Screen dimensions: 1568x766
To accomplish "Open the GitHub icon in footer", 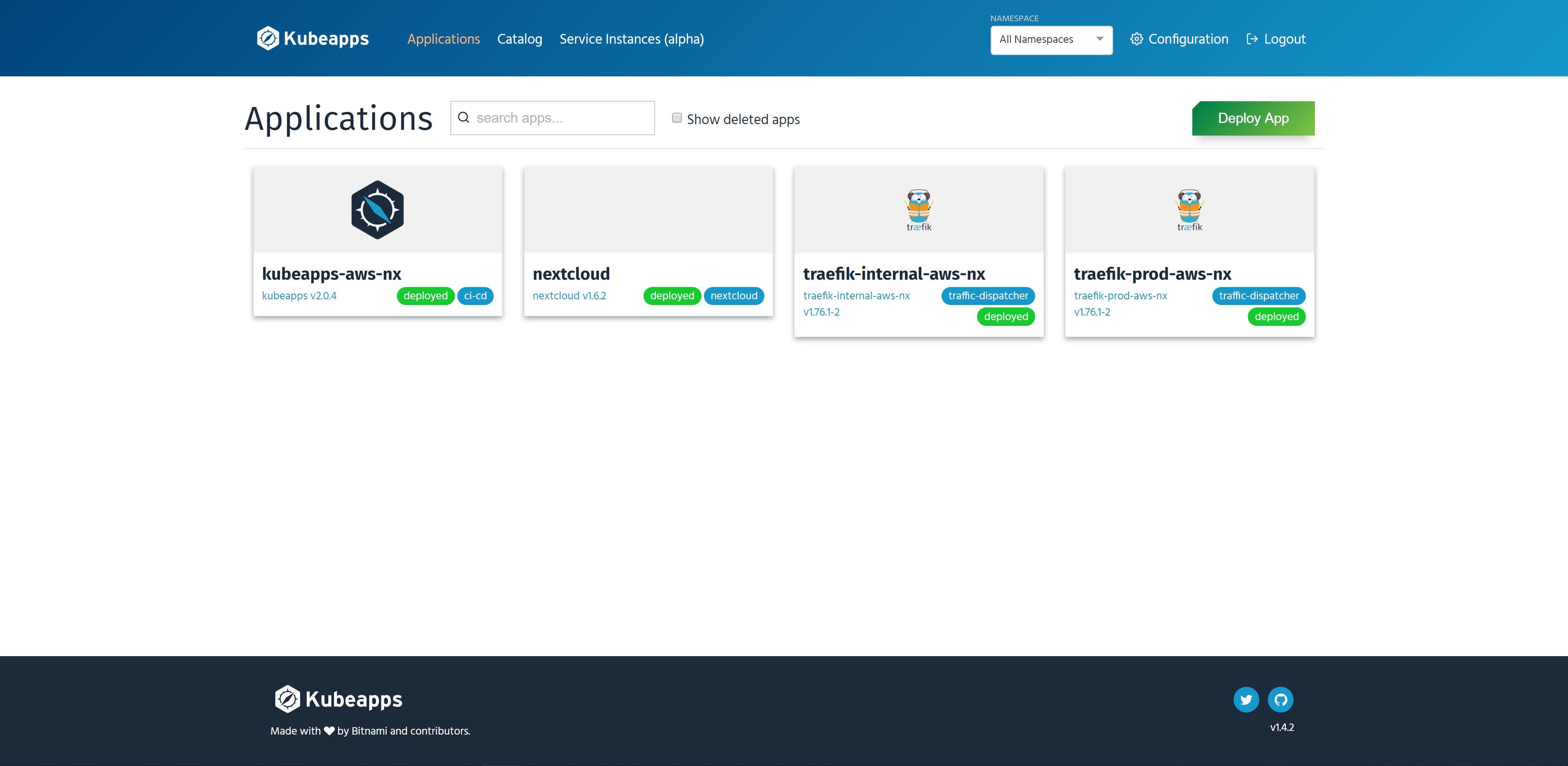I will tap(1280, 699).
